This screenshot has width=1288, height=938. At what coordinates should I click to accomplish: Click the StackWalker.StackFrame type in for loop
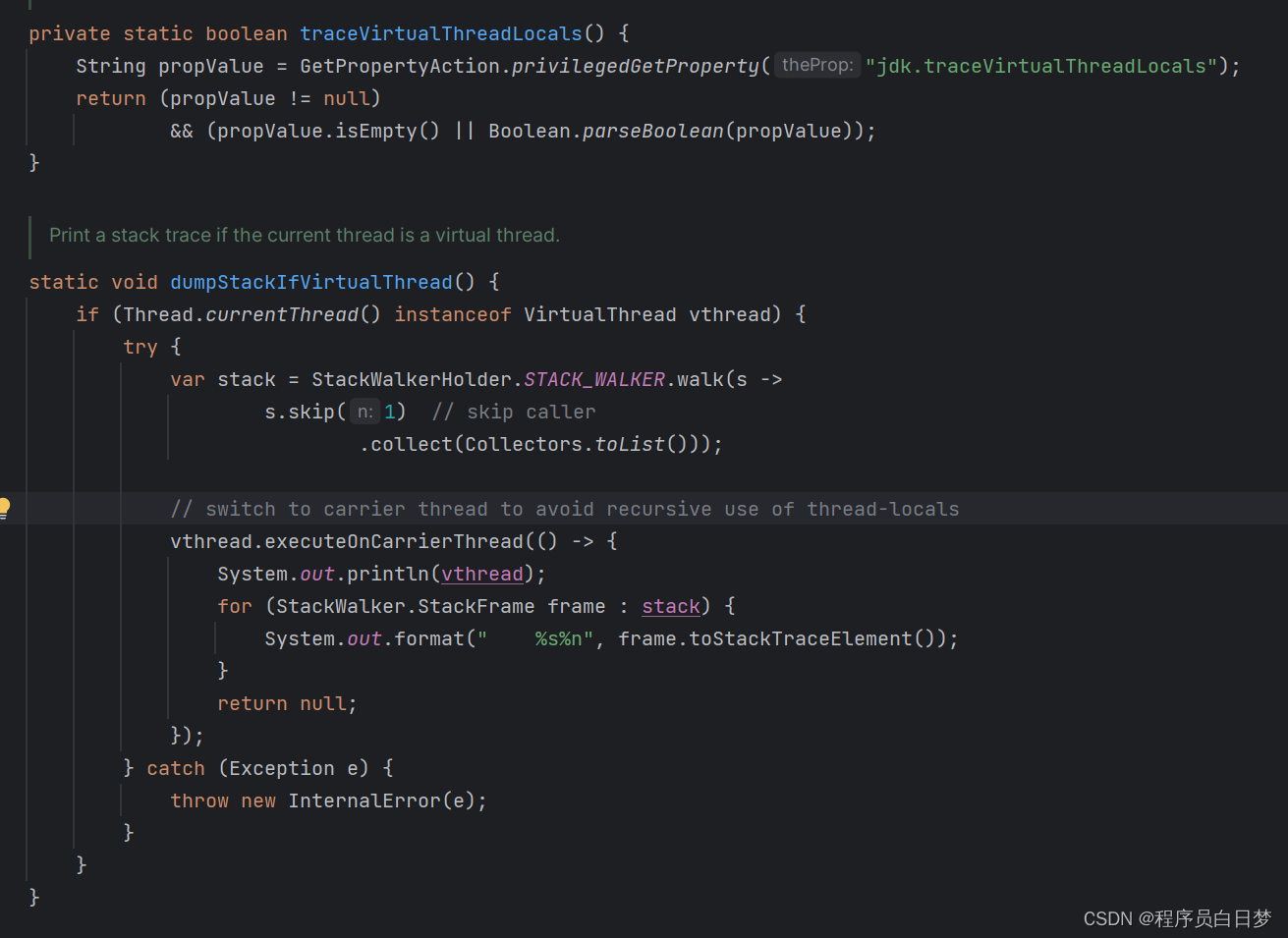click(406, 606)
